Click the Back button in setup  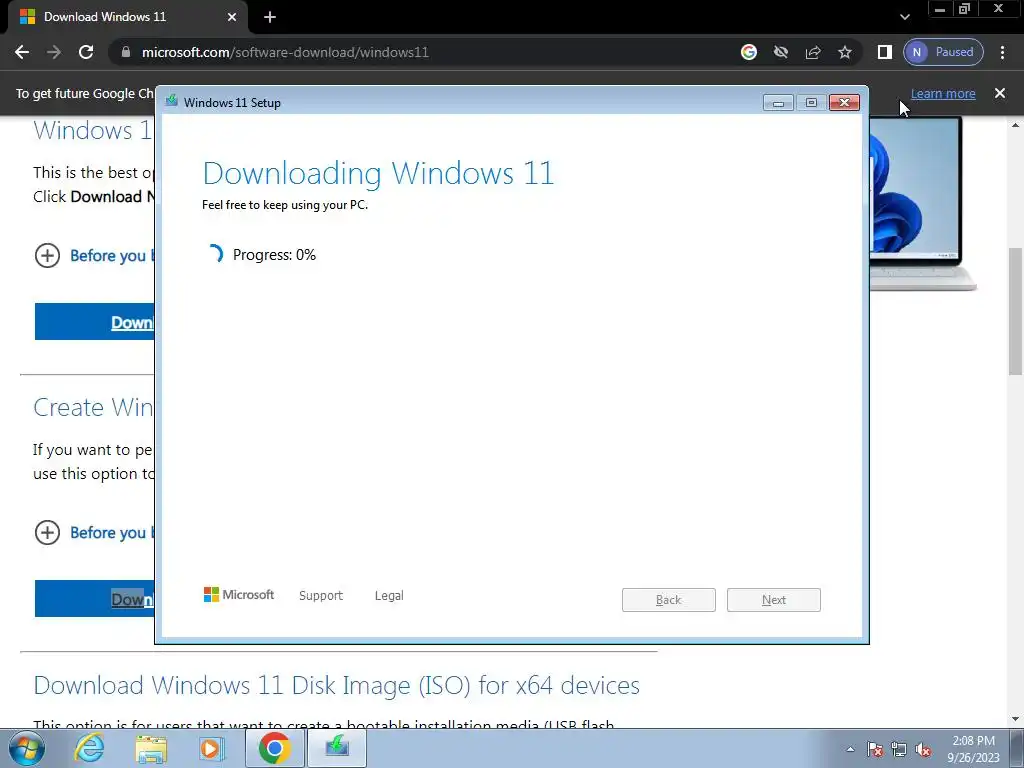pyautogui.click(x=669, y=600)
